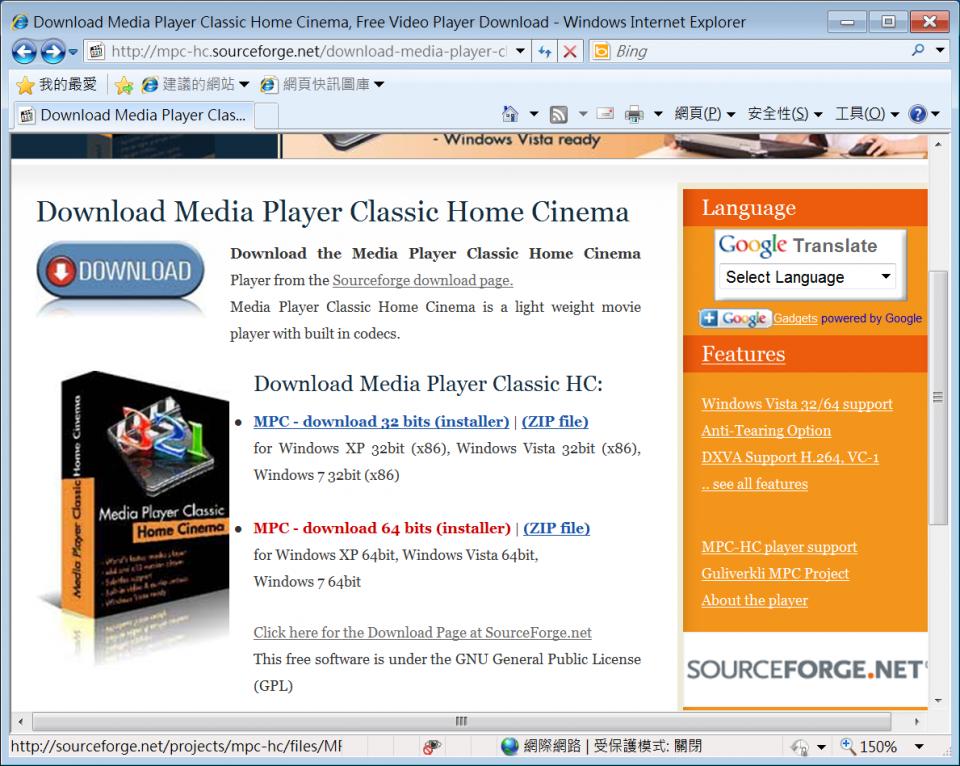Open a new blank tab
The height and width of the screenshot is (766, 960).
point(266,116)
